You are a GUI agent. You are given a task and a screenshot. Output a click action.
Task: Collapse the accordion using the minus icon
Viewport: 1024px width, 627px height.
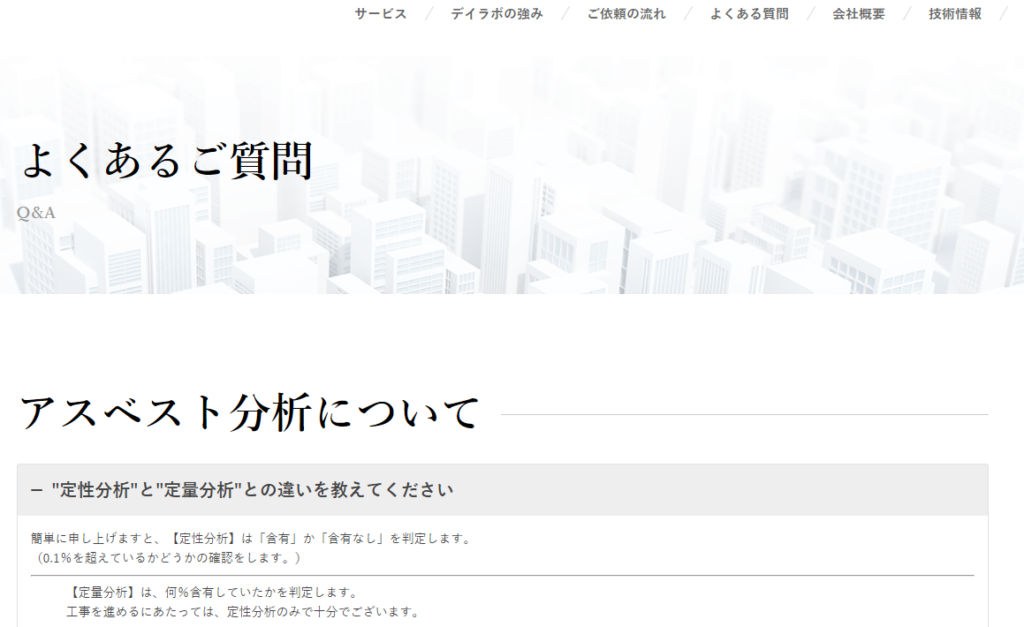pos(37,490)
